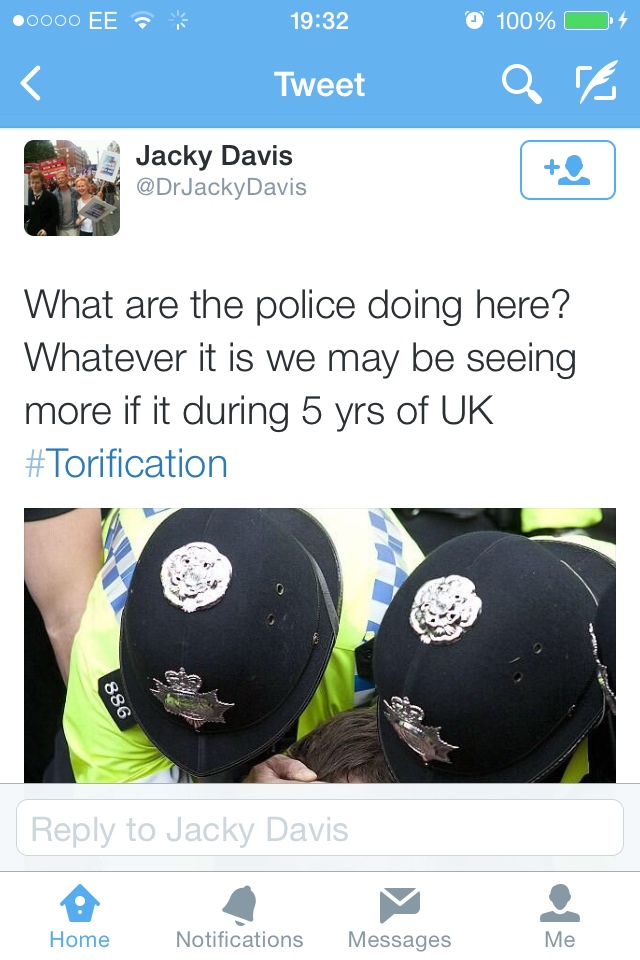Screen dimensions: 640x960
Task: Open the #Torification hashtag
Action: click(x=126, y=463)
